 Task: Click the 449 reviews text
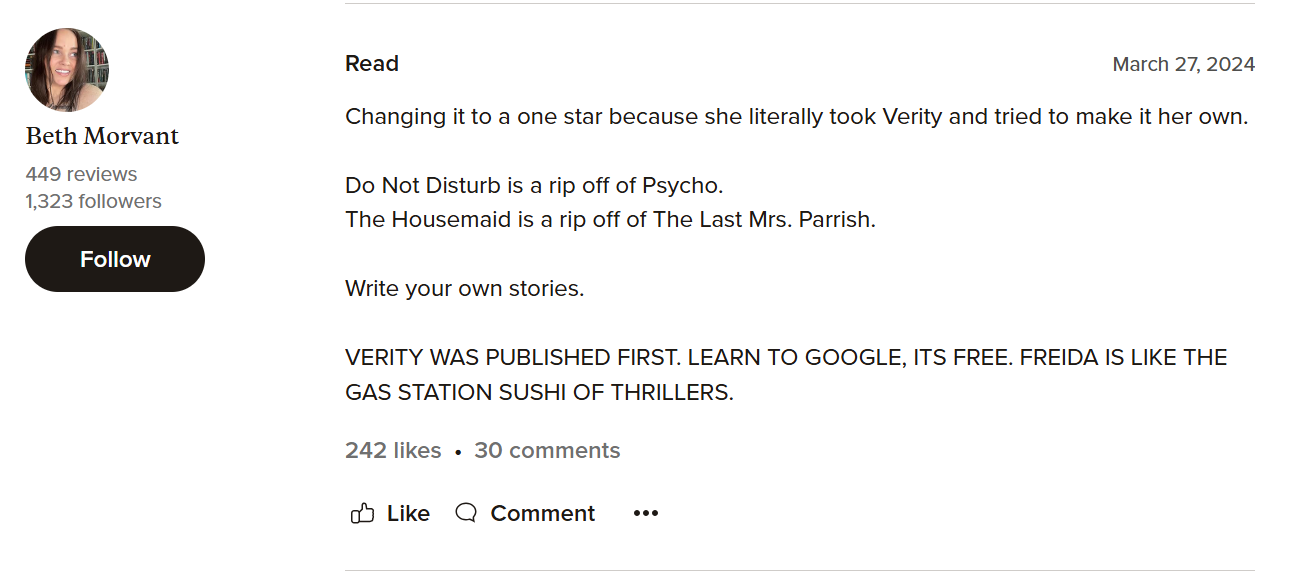click(81, 174)
